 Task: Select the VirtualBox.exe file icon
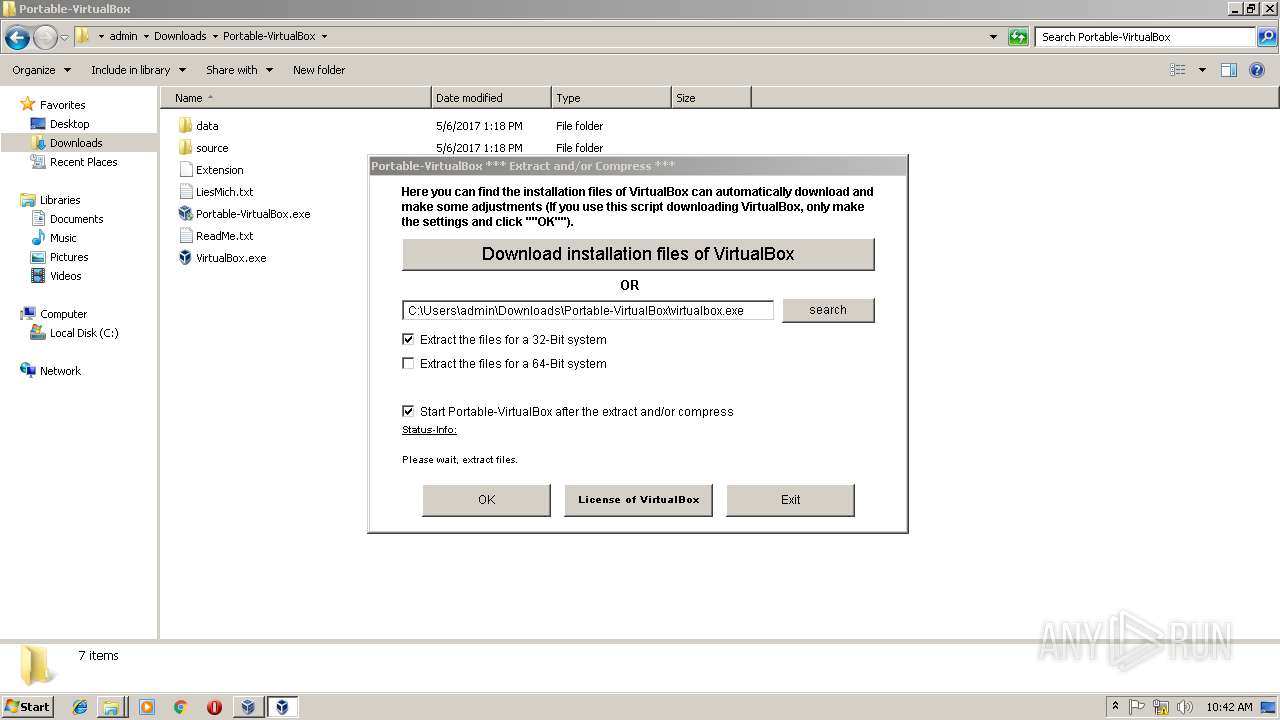[x=185, y=258]
